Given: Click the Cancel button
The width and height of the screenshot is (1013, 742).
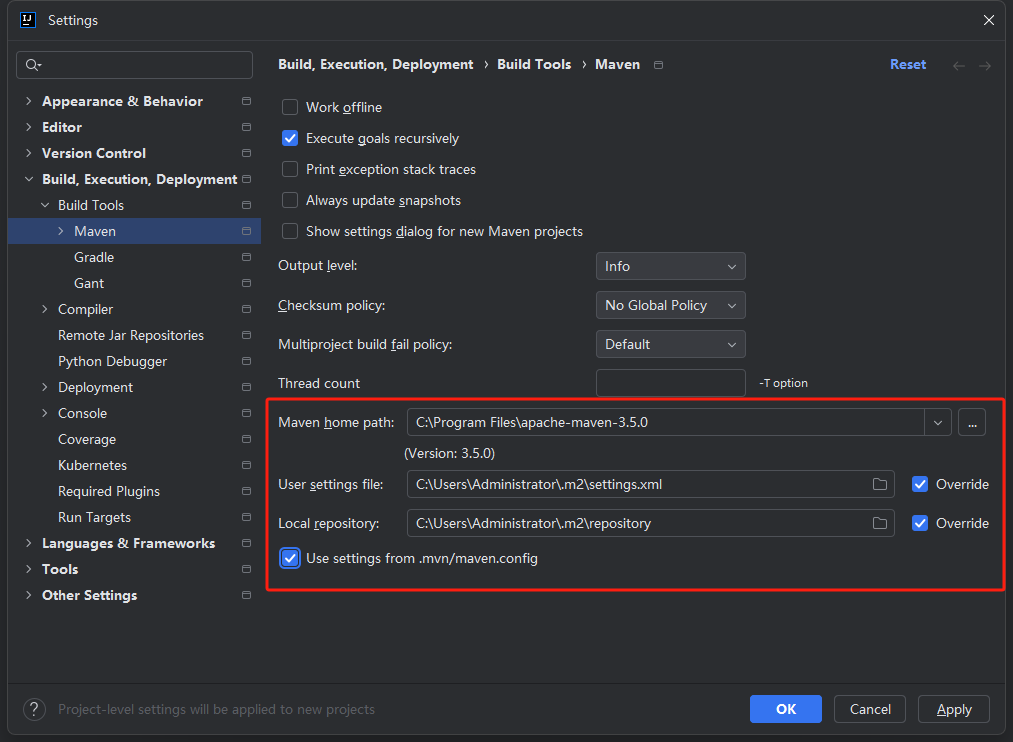Looking at the screenshot, I should (x=870, y=709).
